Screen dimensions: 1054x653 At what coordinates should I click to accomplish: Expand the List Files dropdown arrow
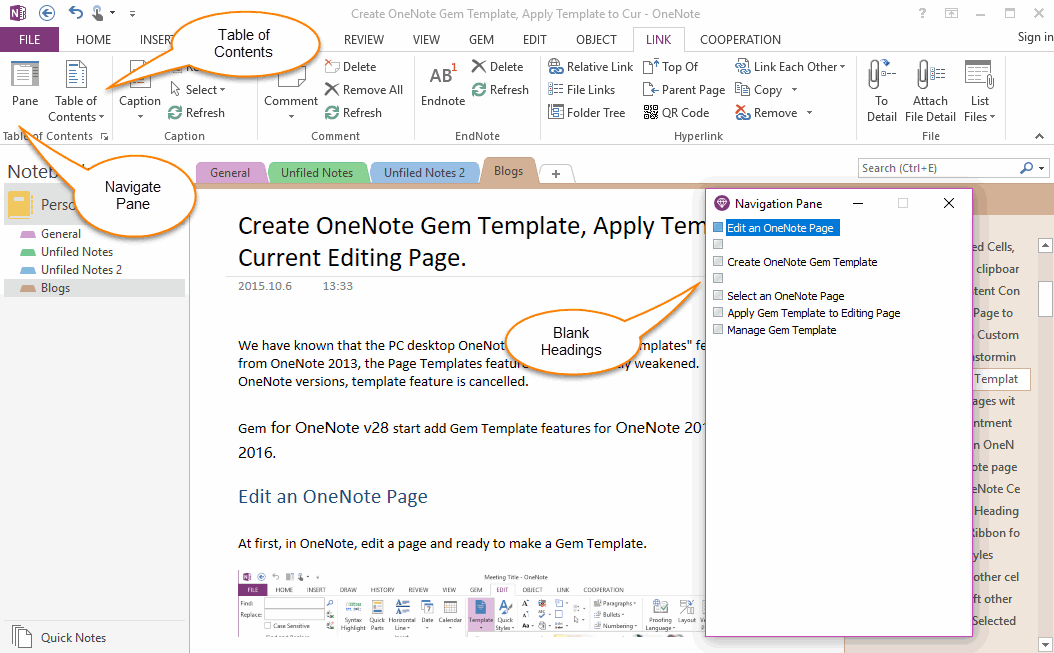[x=991, y=117]
